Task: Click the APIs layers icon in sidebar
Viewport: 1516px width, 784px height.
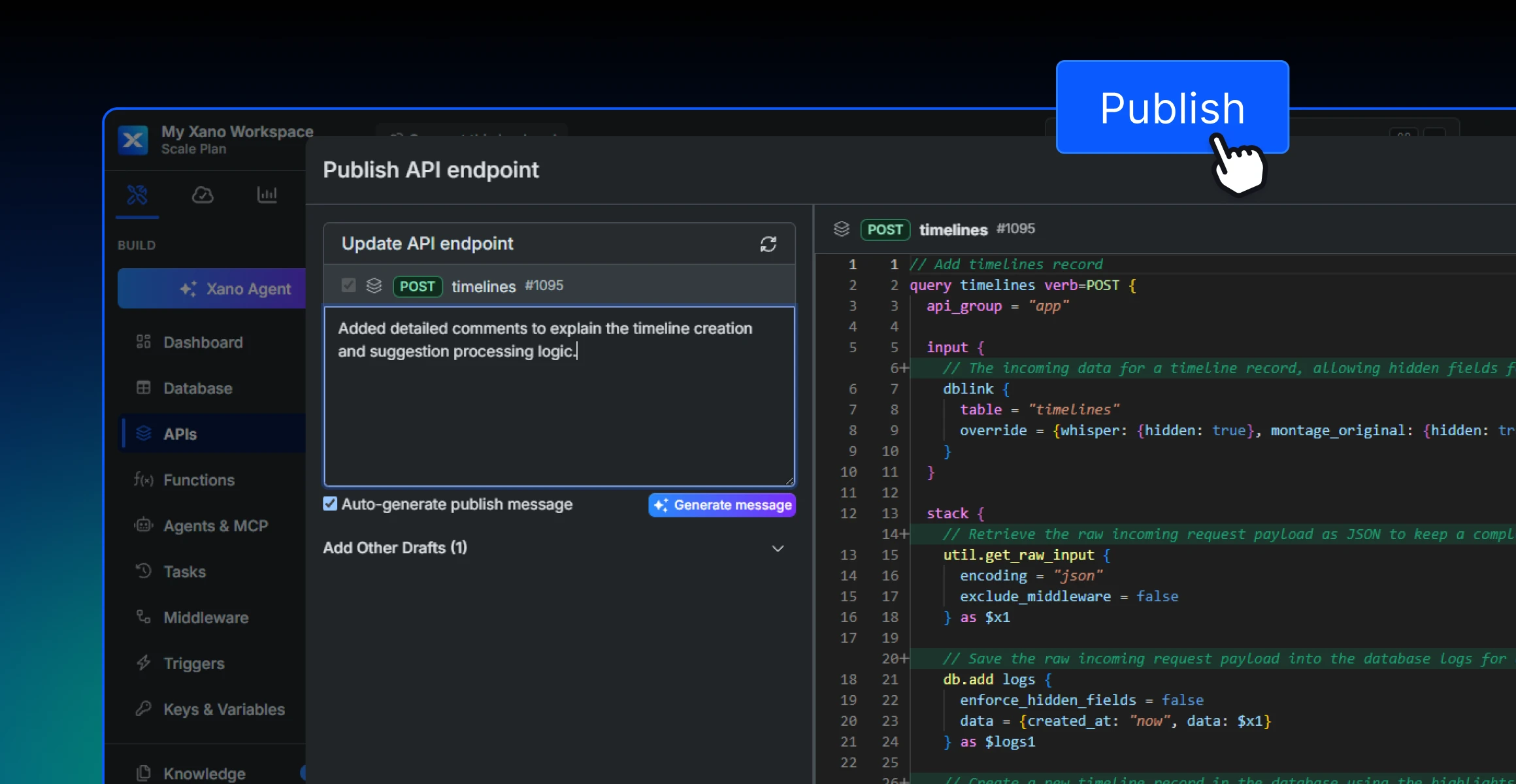Action: click(143, 433)
